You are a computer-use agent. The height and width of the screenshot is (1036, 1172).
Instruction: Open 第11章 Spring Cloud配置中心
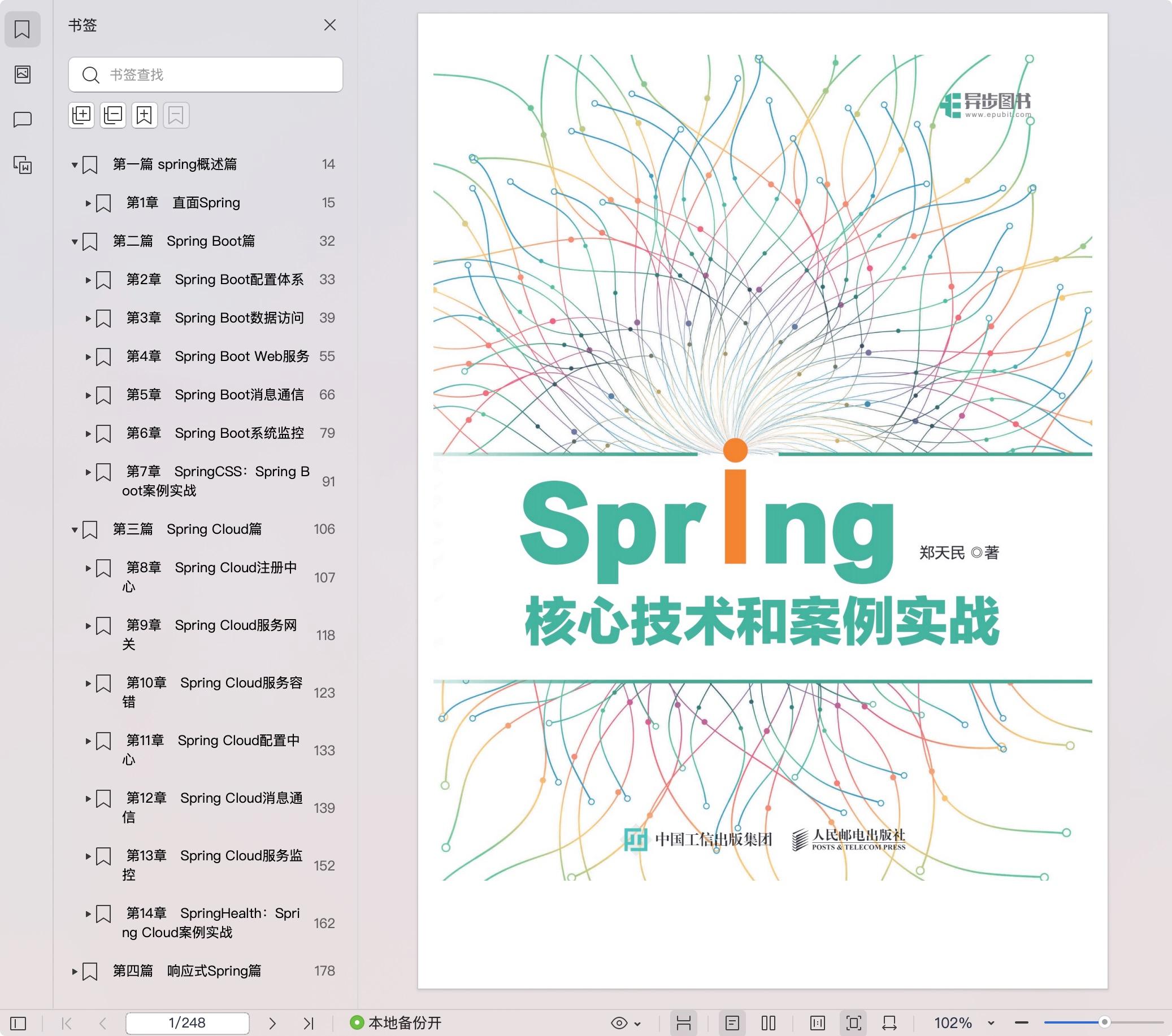(x=211, y=750)
